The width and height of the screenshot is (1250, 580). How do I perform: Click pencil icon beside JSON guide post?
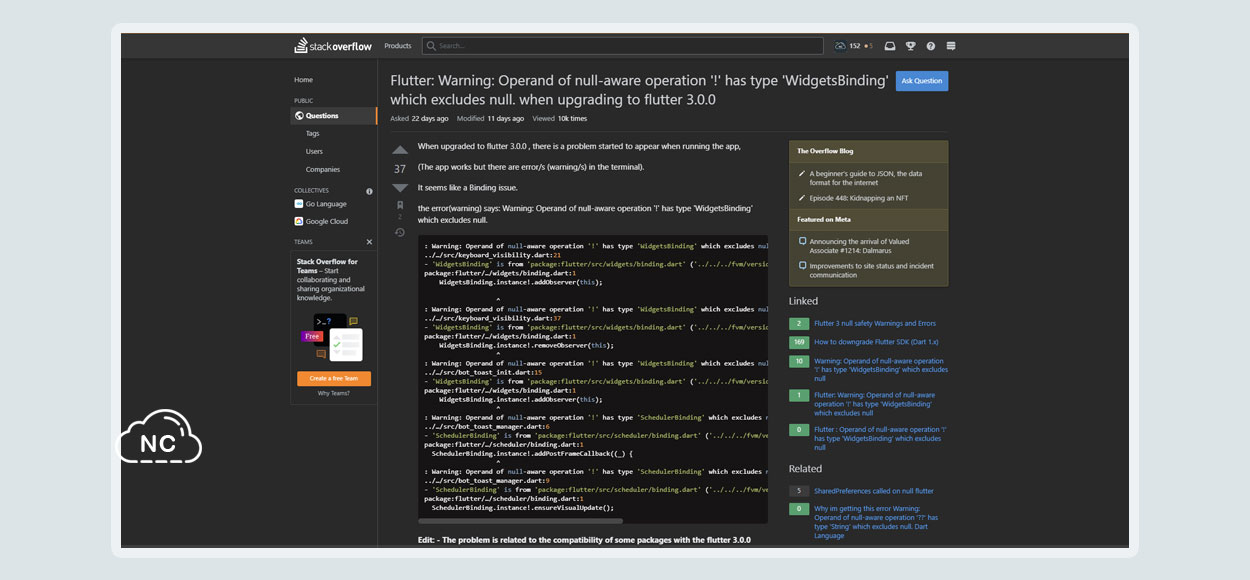coord(802,174)
